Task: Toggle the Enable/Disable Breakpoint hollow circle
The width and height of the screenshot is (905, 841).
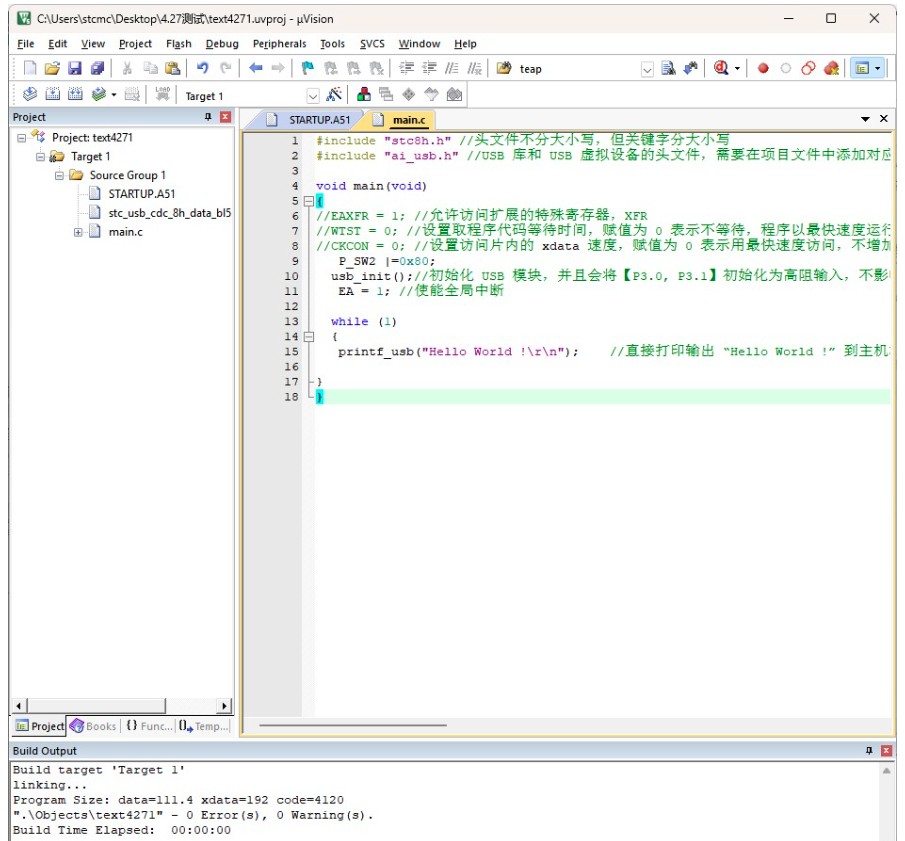Action: (786, 68)
